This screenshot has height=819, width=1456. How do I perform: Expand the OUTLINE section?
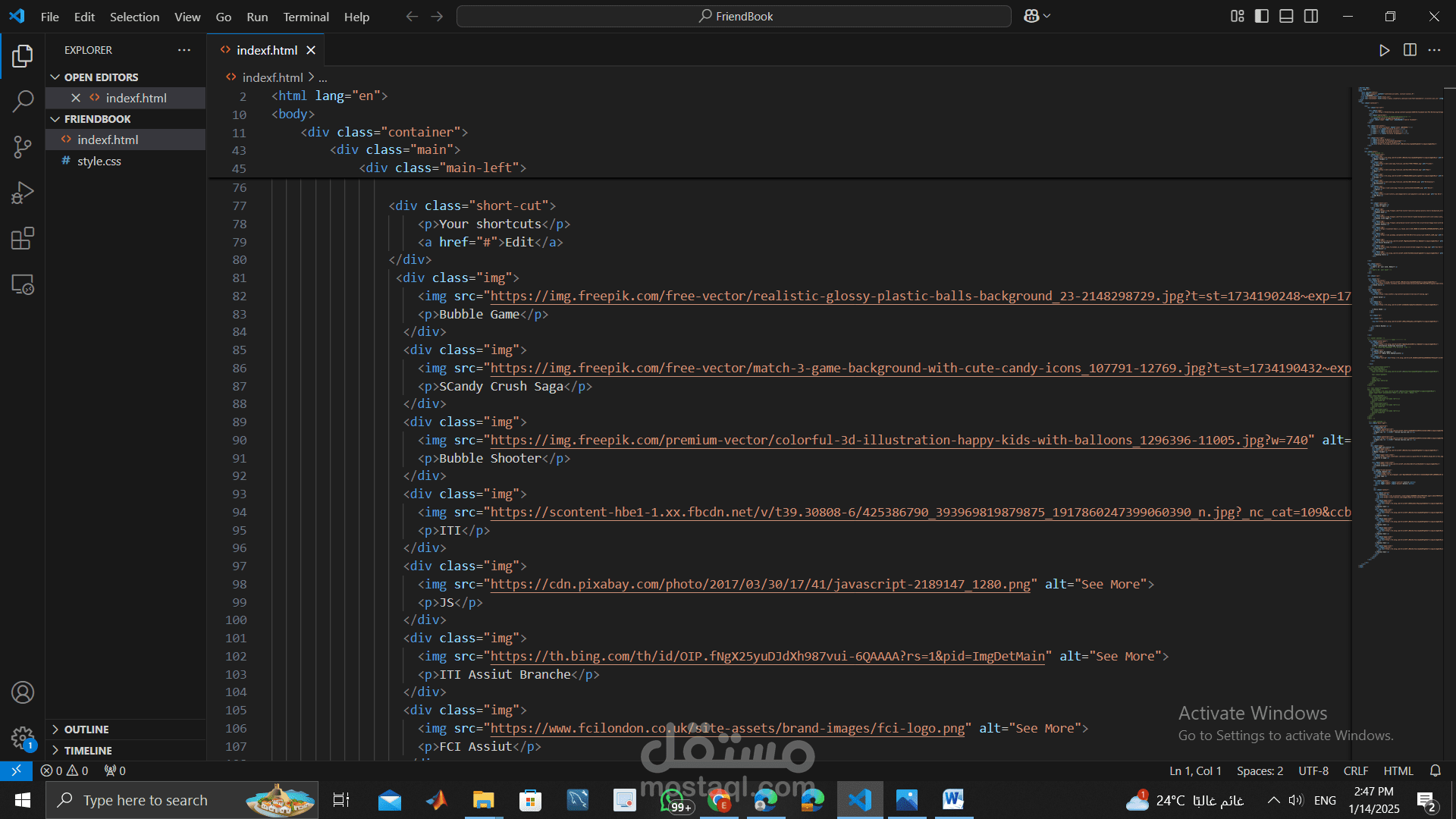point(86,730)
